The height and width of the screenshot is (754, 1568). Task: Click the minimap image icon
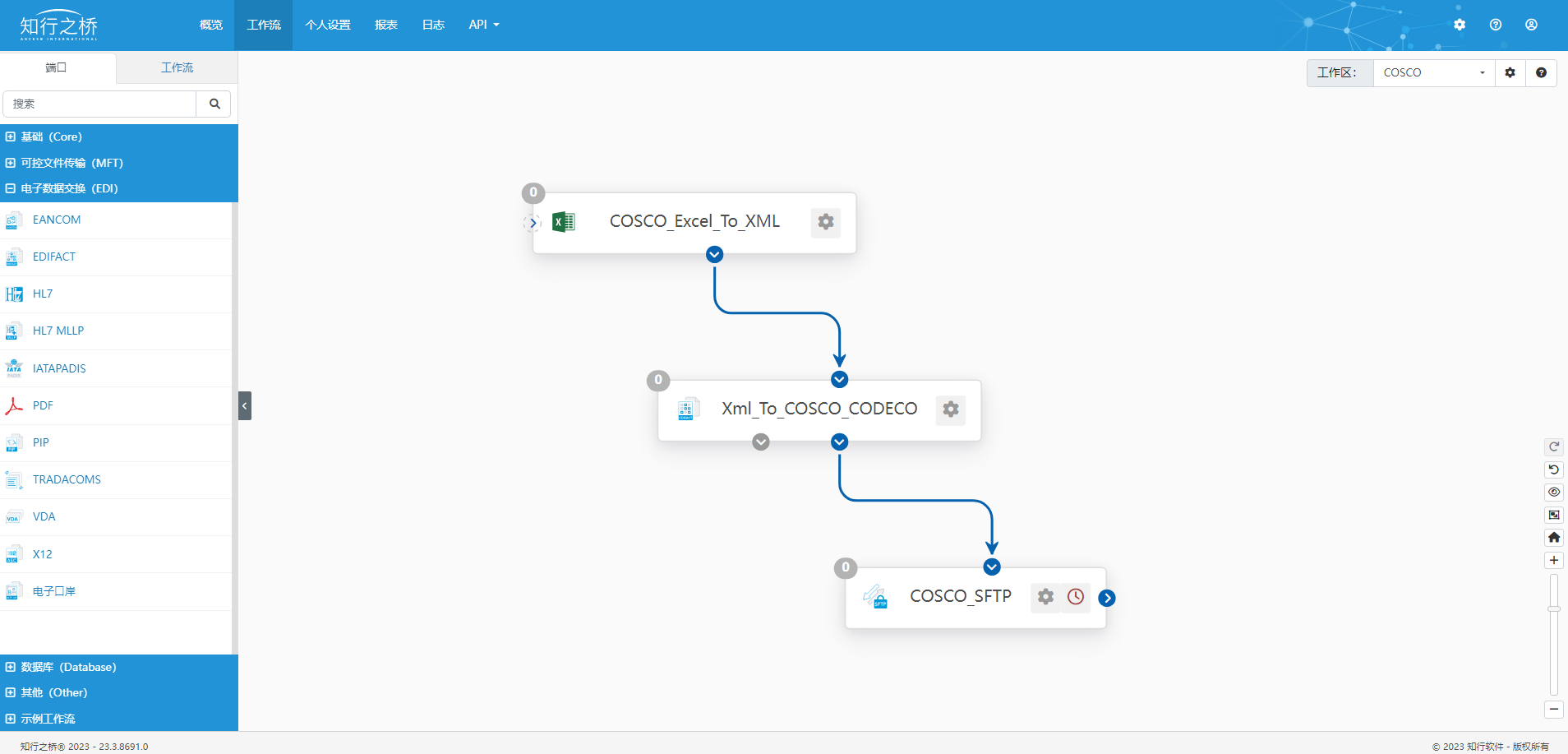pyautogui.click(x=1554, y=515)
